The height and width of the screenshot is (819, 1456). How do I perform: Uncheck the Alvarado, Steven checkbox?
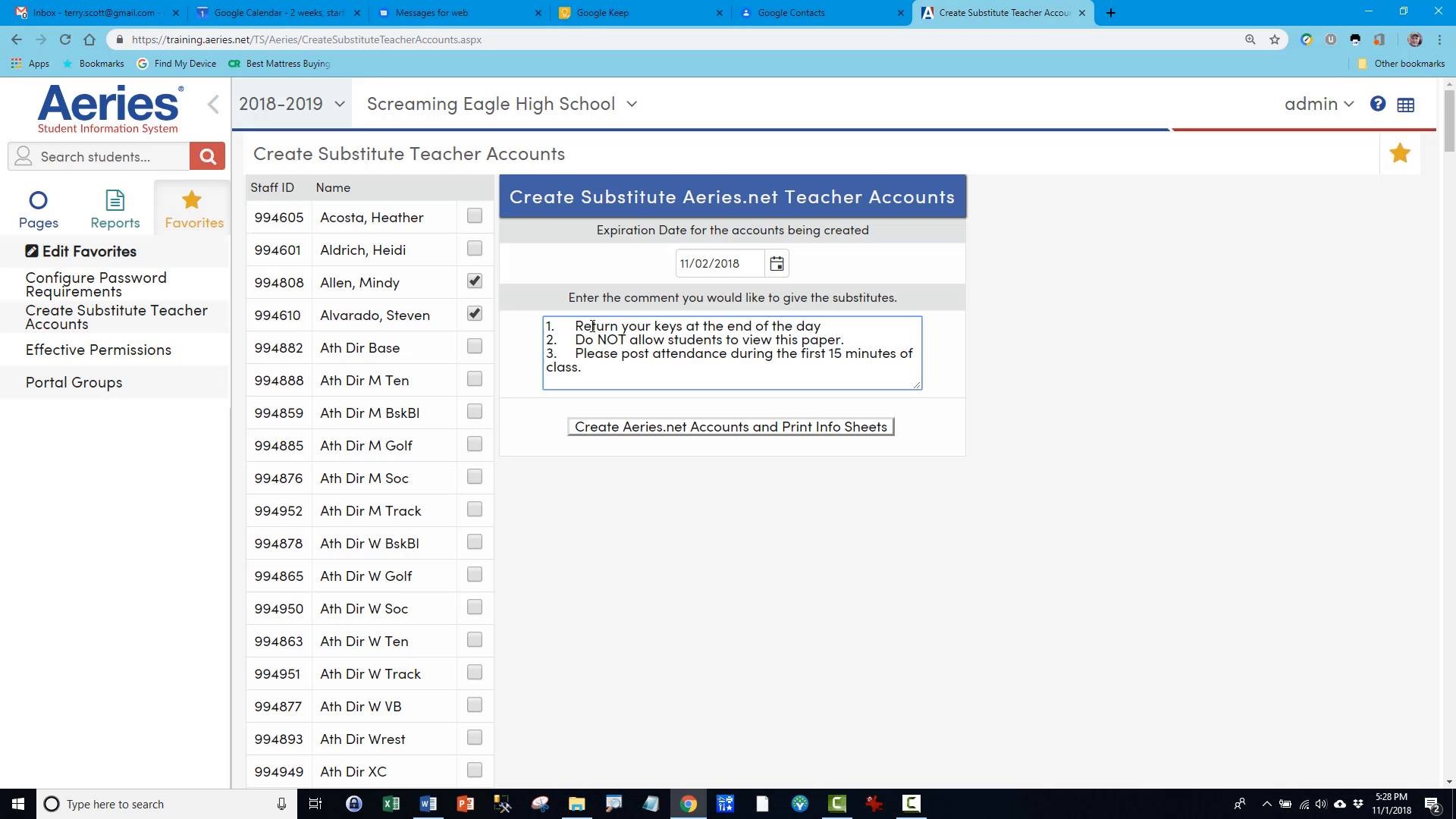475,314
